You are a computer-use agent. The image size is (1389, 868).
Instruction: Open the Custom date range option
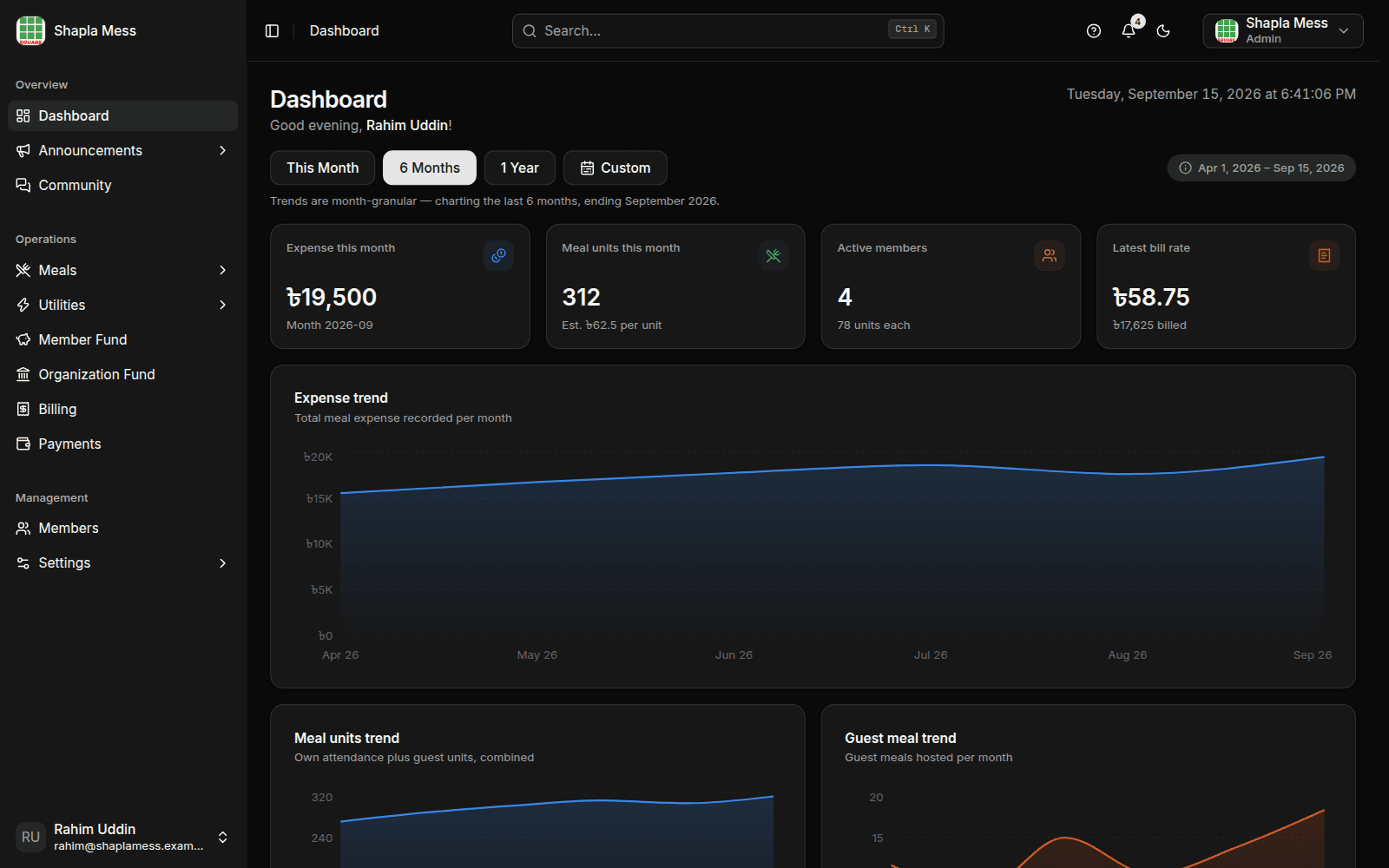pyautogui.click(x=616, y=168)
